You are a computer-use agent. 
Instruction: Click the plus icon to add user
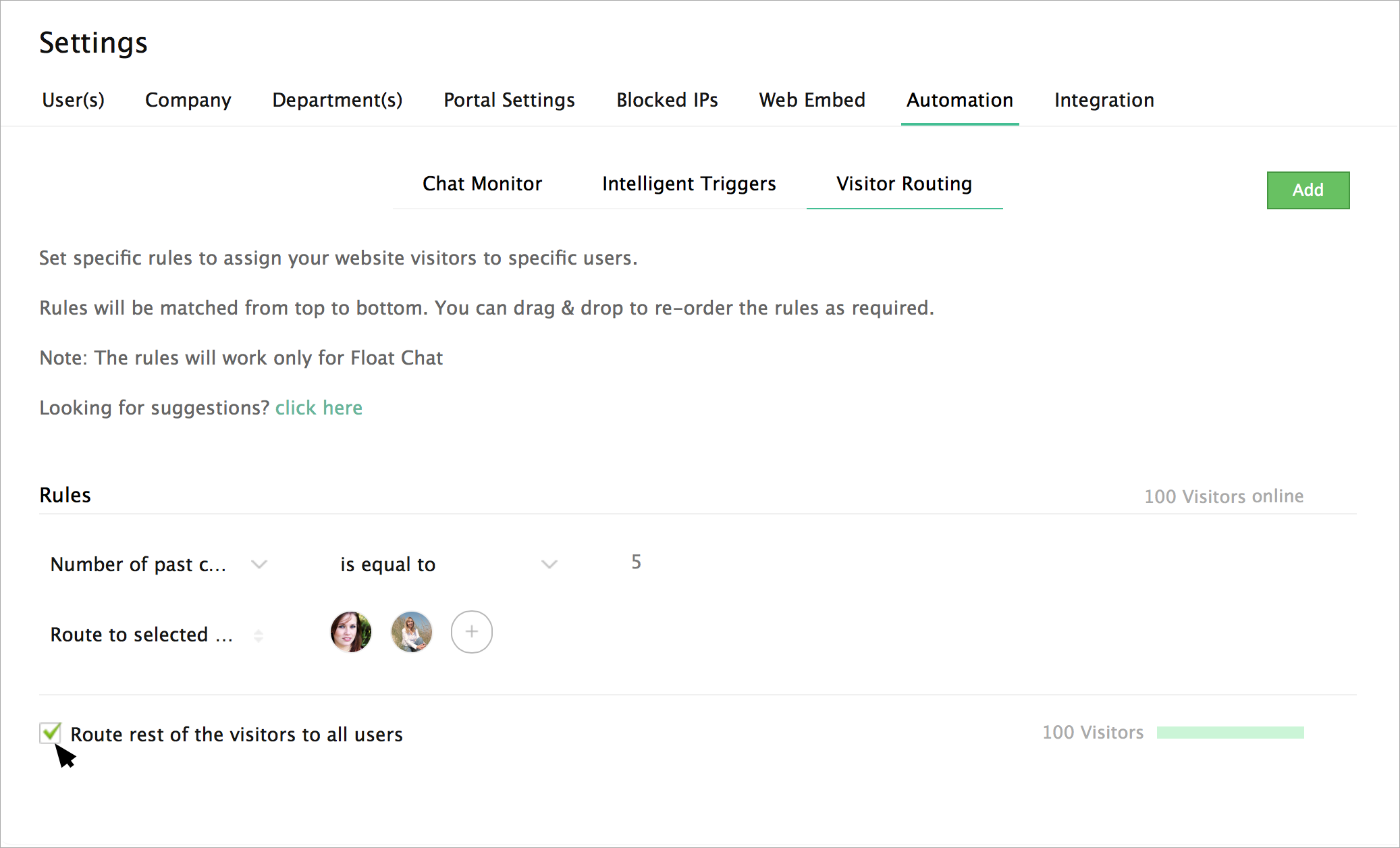point(471,632)
